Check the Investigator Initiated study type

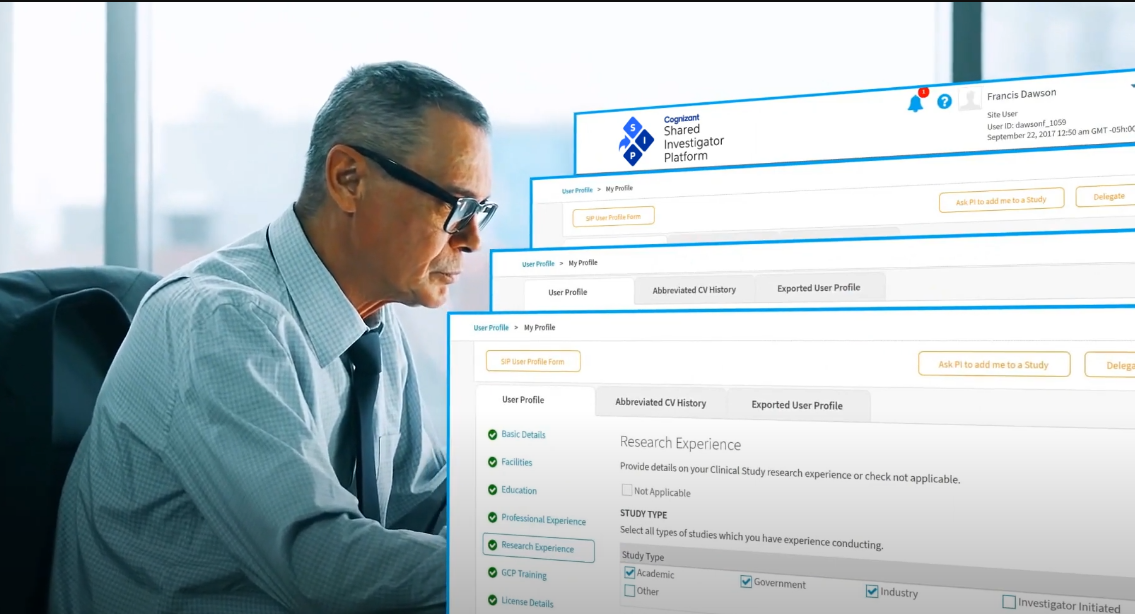[x=1008, y=602]
